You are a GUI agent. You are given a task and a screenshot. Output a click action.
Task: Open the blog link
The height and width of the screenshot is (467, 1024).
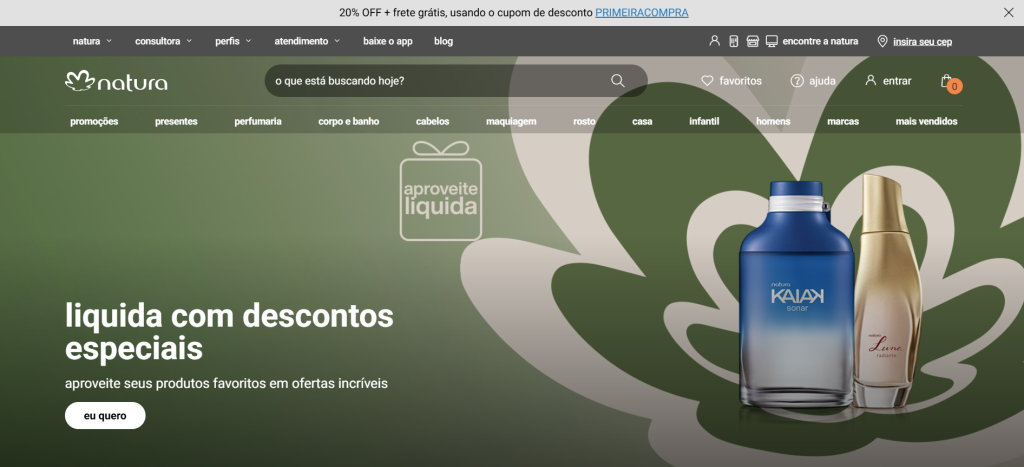click(x=443, y=41)
